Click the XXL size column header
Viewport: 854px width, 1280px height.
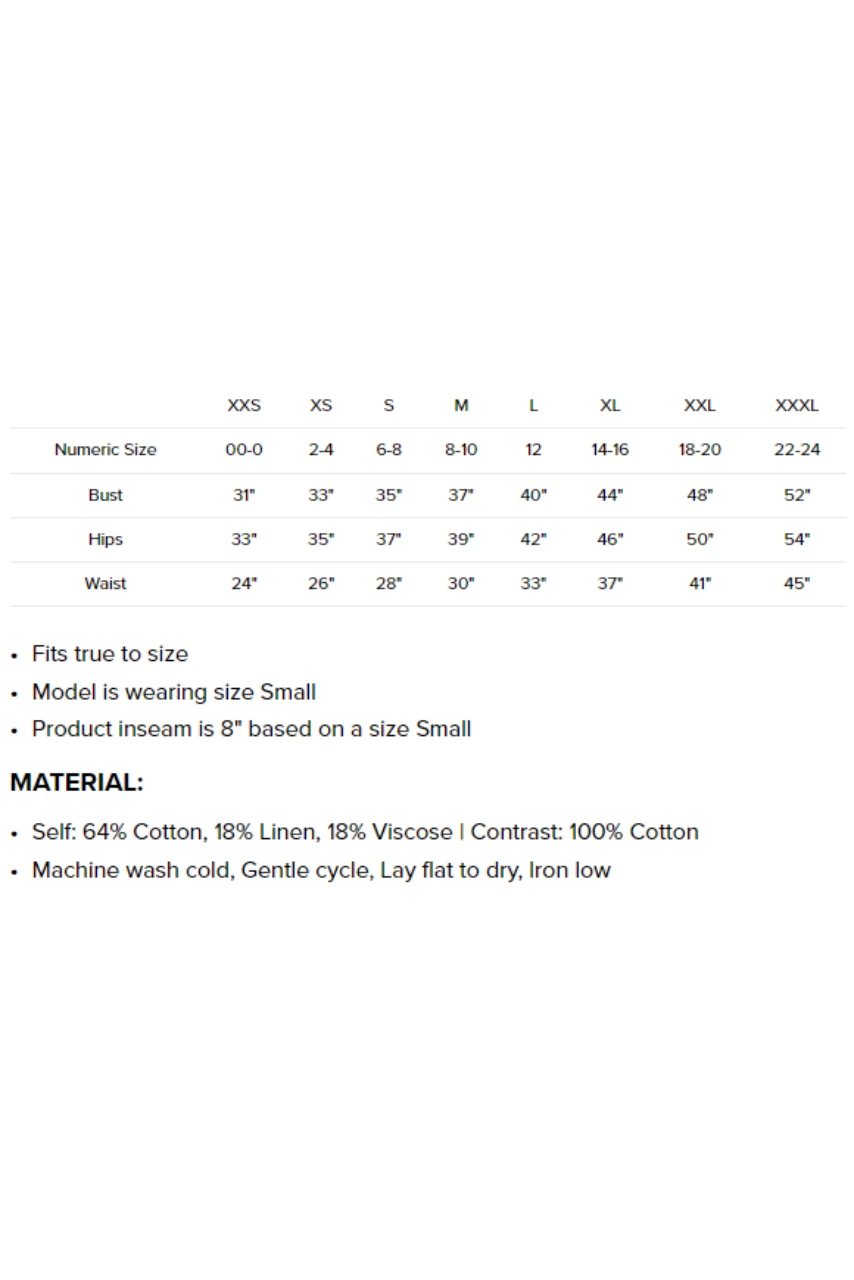point(699,405)
